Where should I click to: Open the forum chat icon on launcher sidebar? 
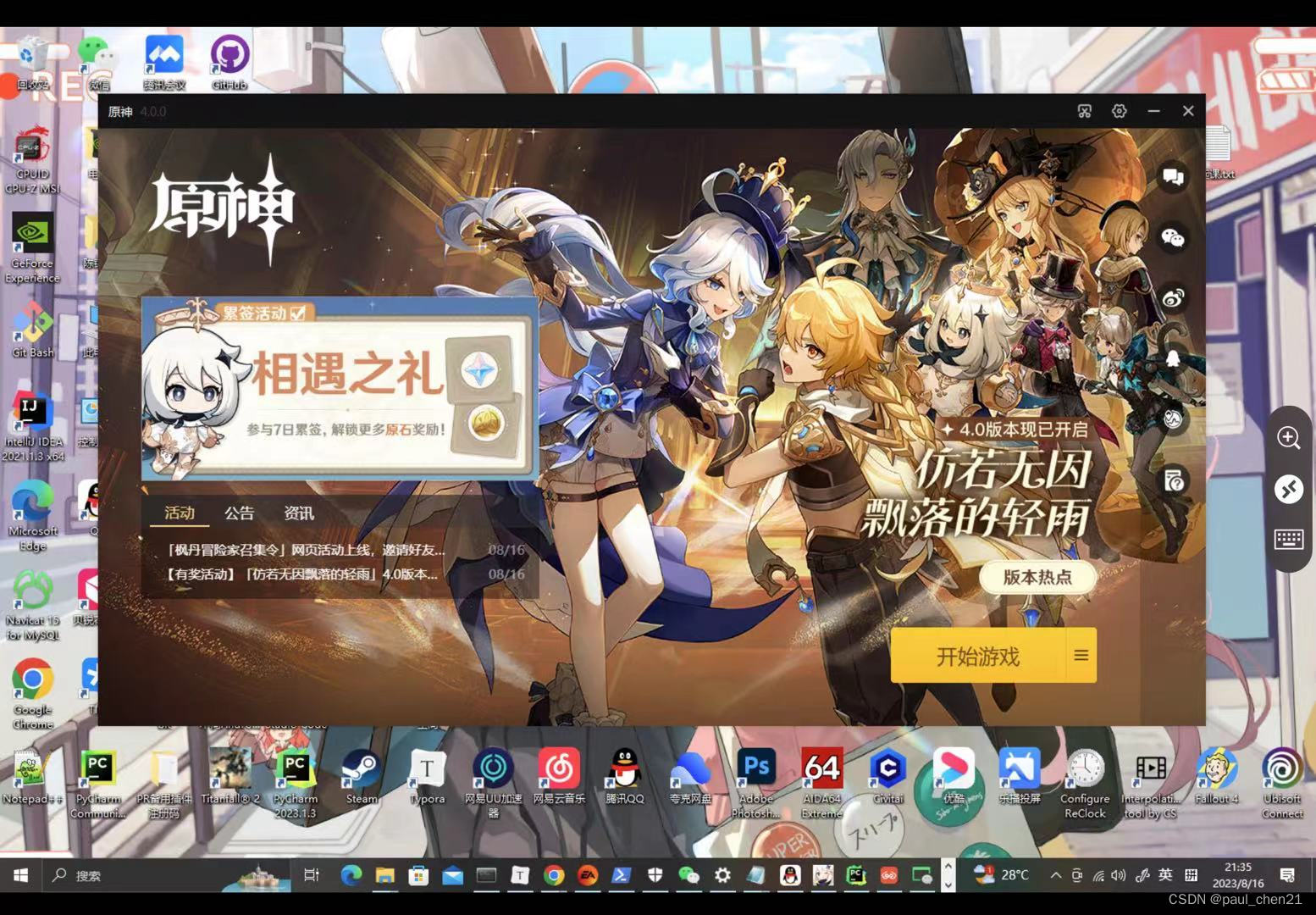click(x=1172, y=176)
